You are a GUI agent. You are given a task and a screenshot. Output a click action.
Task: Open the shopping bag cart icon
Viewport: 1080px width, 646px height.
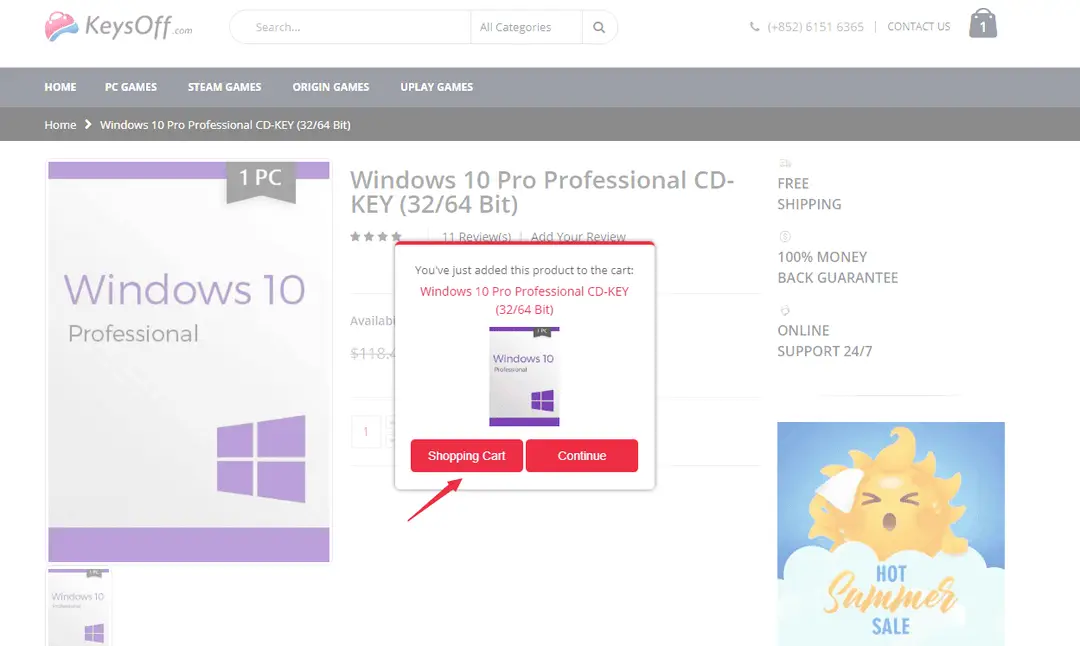click(983, 23)
